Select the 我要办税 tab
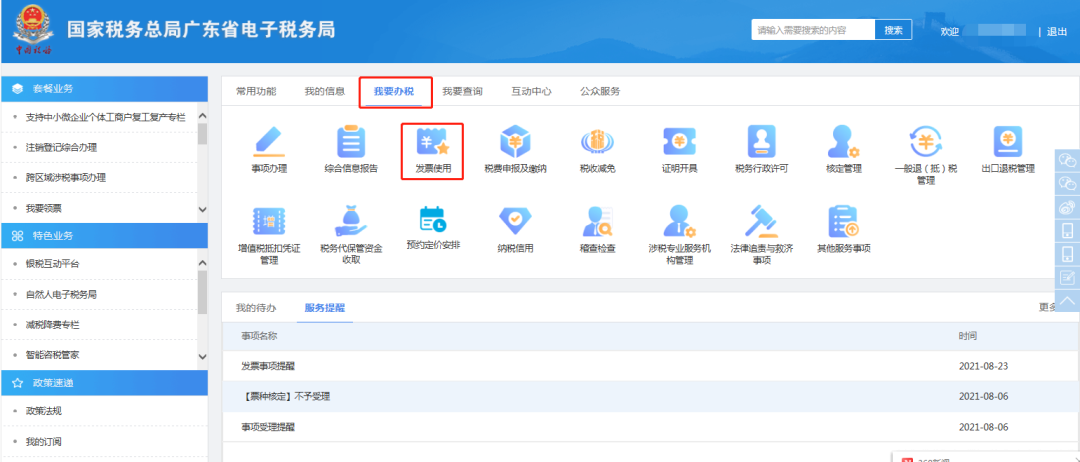This screenshot has width=1080, height=462. point(394,91)
